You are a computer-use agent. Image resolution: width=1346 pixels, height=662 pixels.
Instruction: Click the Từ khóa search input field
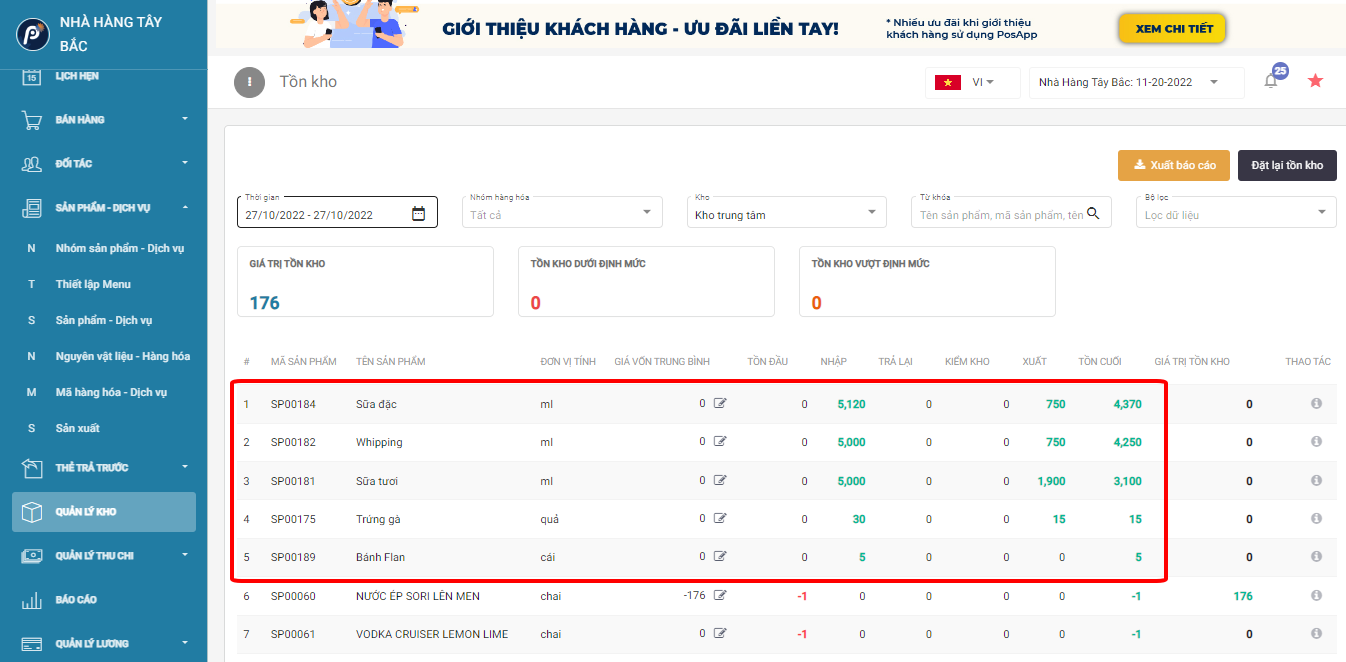(x=1000, y=214)
